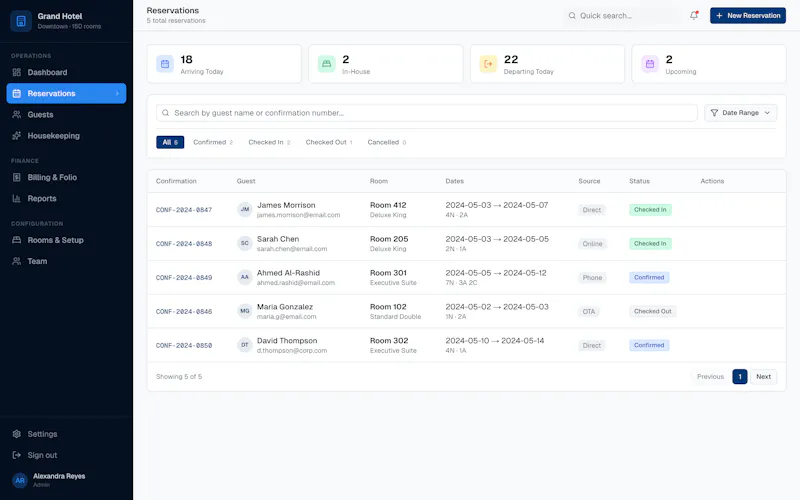This screenshot has width=800, height=500.
Task: Click Confirmed status badge for David Thompson
Action: 649,345
